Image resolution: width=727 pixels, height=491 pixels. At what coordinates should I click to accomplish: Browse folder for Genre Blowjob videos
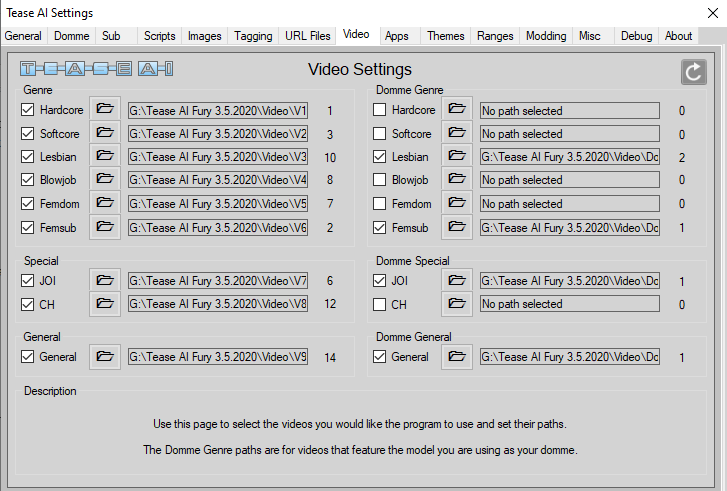point(105,179)
